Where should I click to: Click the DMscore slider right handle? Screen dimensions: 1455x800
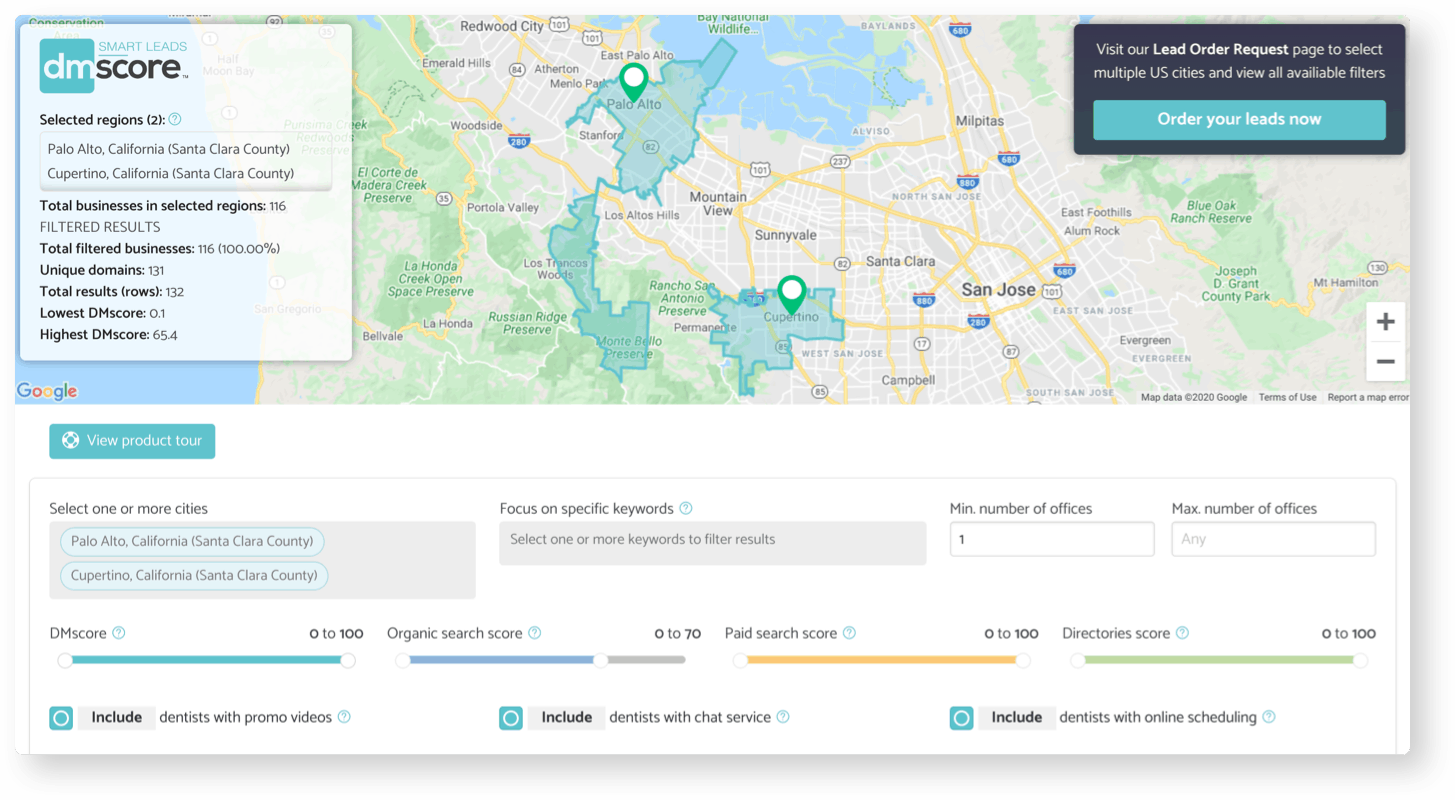[x=347, y=660]
